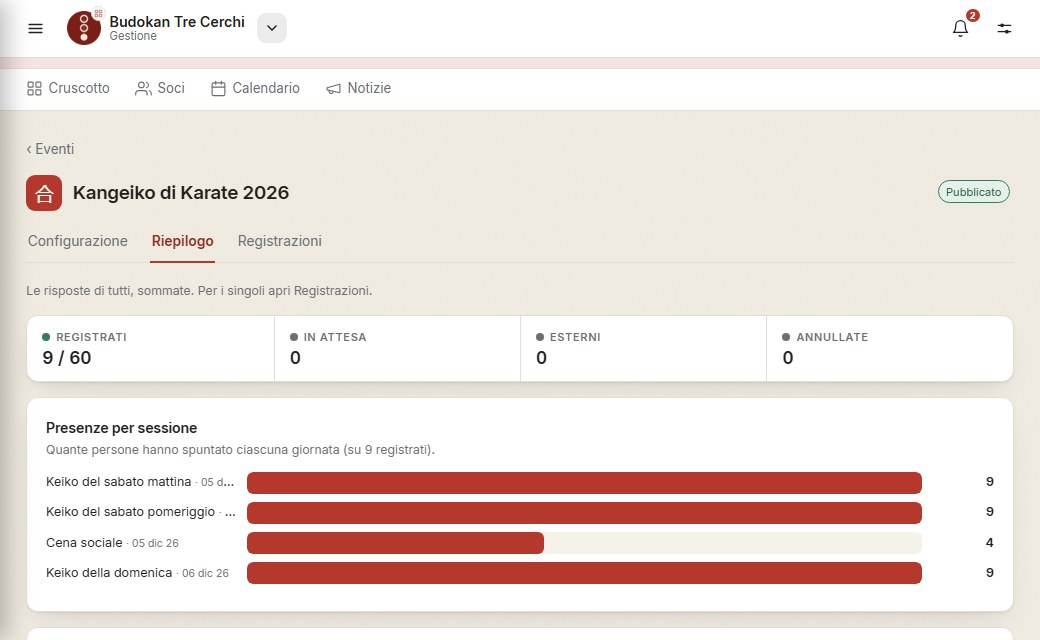Open the Notizie news section
Image resolution: width=1040 pixels, height=640 pixels.
[x=358, y=88]
